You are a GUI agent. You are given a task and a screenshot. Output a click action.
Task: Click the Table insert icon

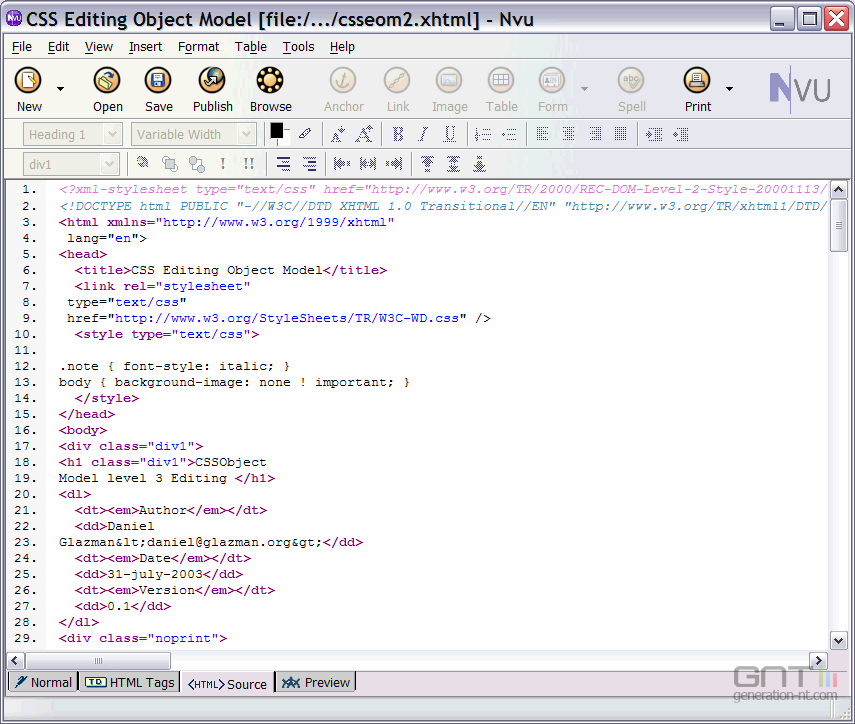[501, 81]
